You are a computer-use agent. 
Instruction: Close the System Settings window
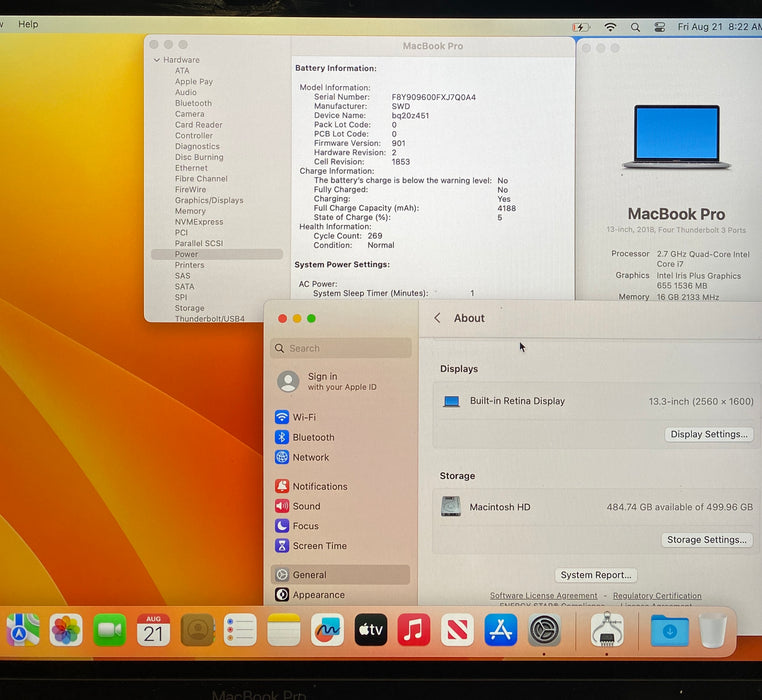282,318
